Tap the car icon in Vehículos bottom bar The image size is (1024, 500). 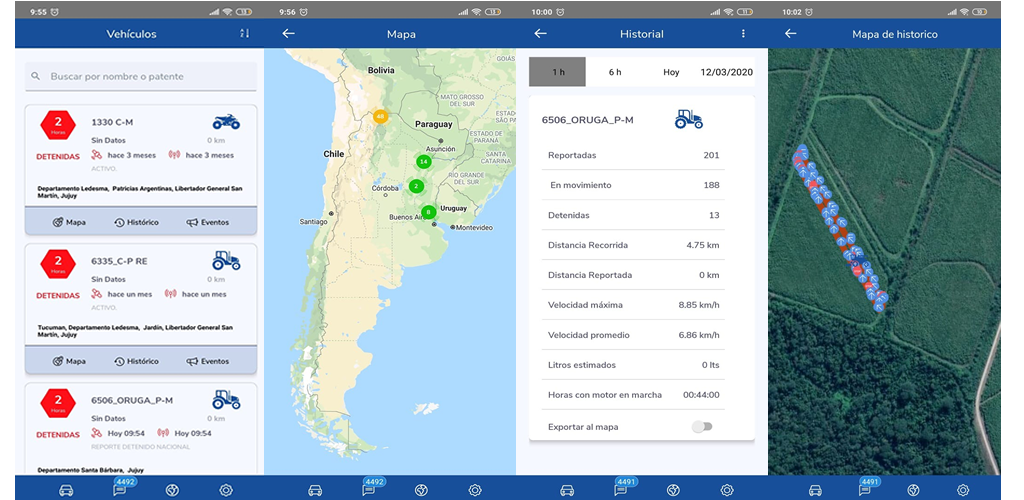pos(66,490)
